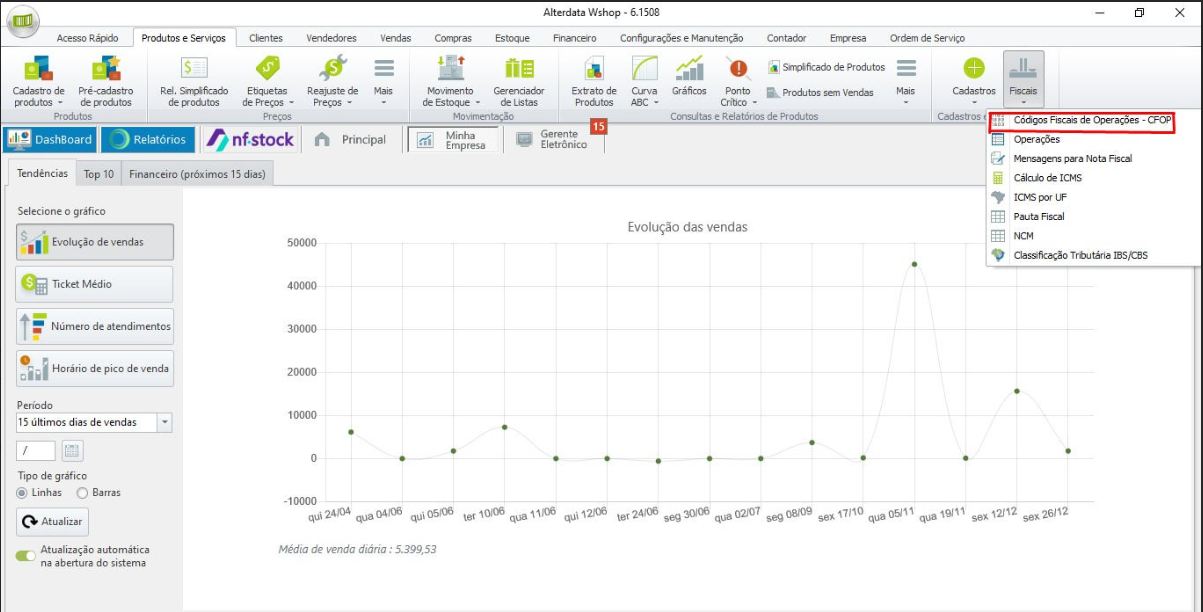Select Linhas chart type

click(x=39, y=492)
